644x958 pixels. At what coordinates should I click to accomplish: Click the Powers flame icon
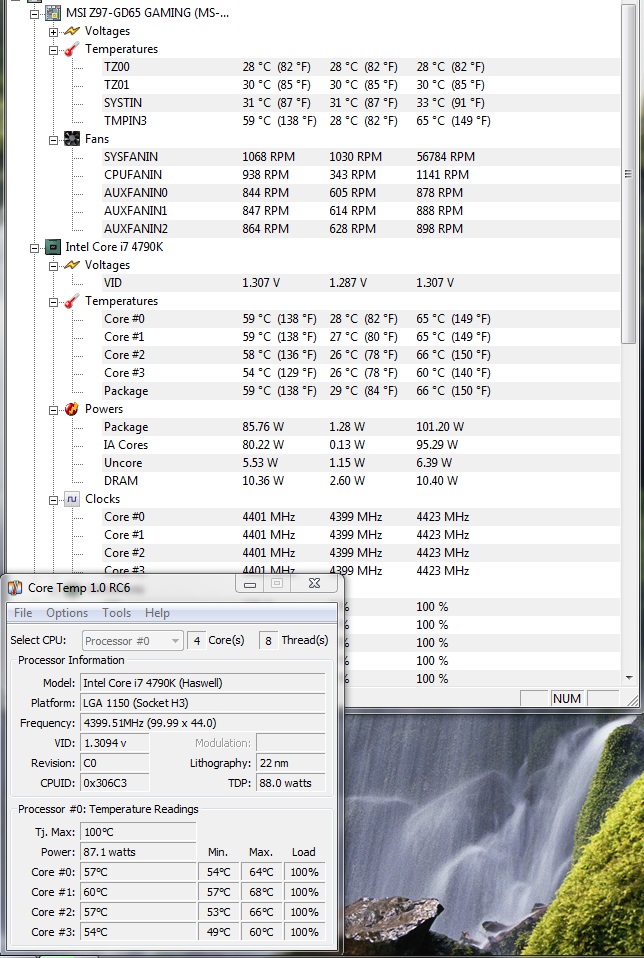tap(72, 409)
